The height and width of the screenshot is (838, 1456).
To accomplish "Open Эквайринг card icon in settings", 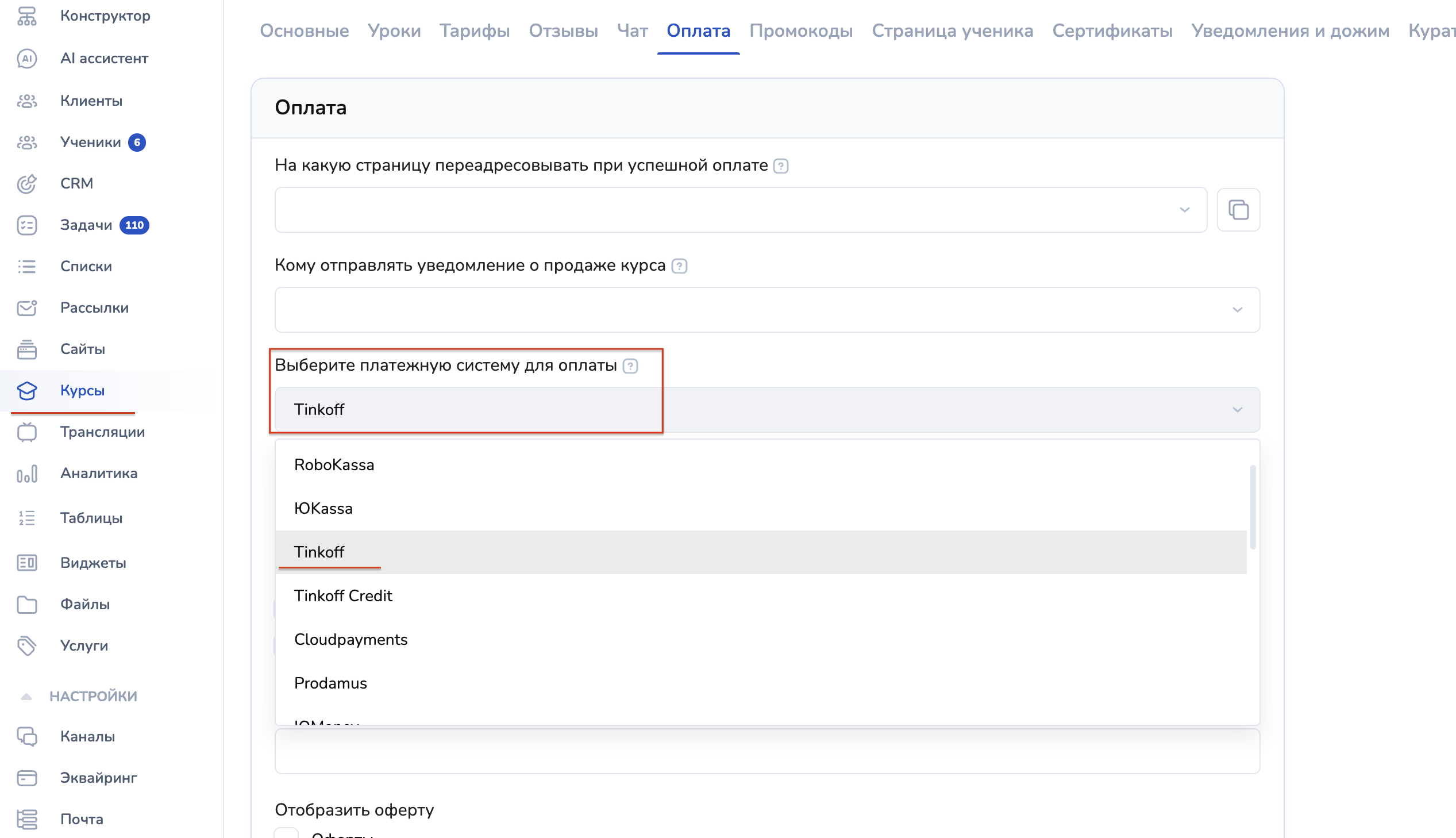I will (x=27, y=778).
